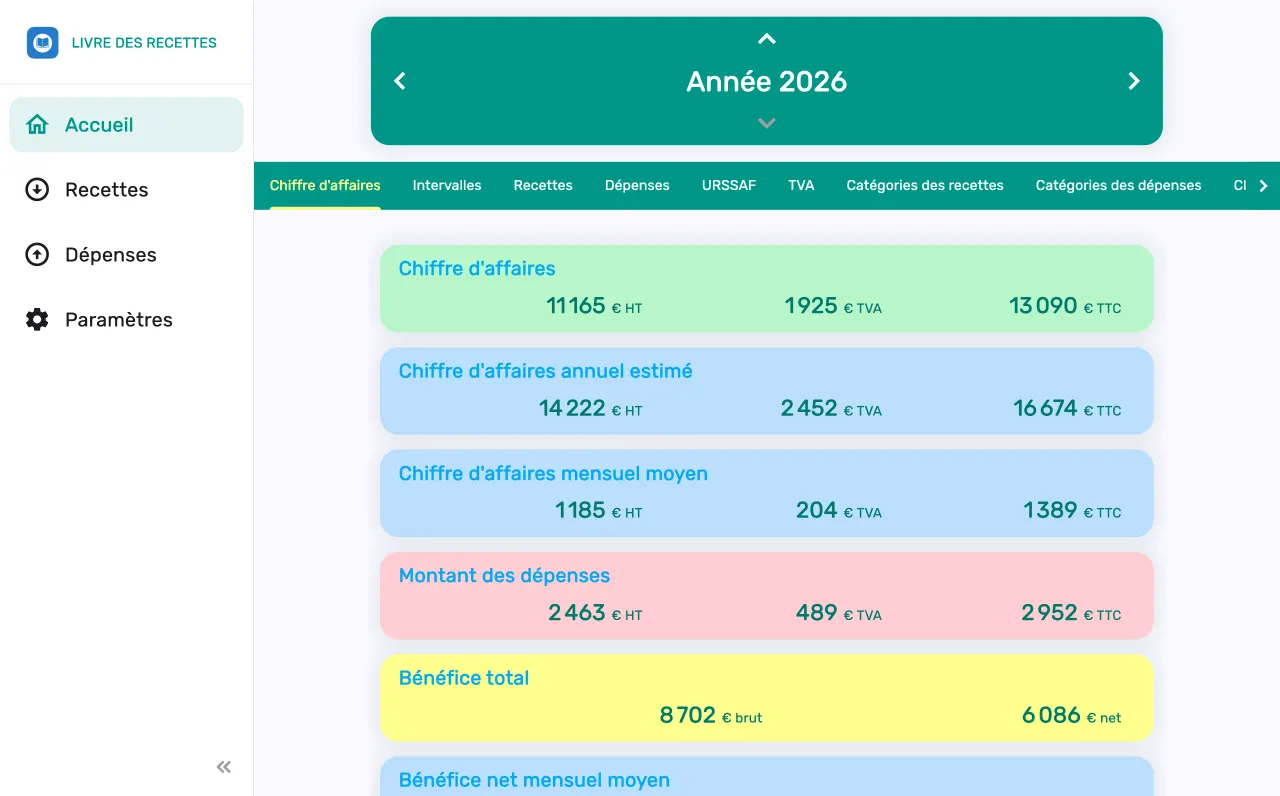Open the Recettes tab in the tab bar

[x=543, y=186]
